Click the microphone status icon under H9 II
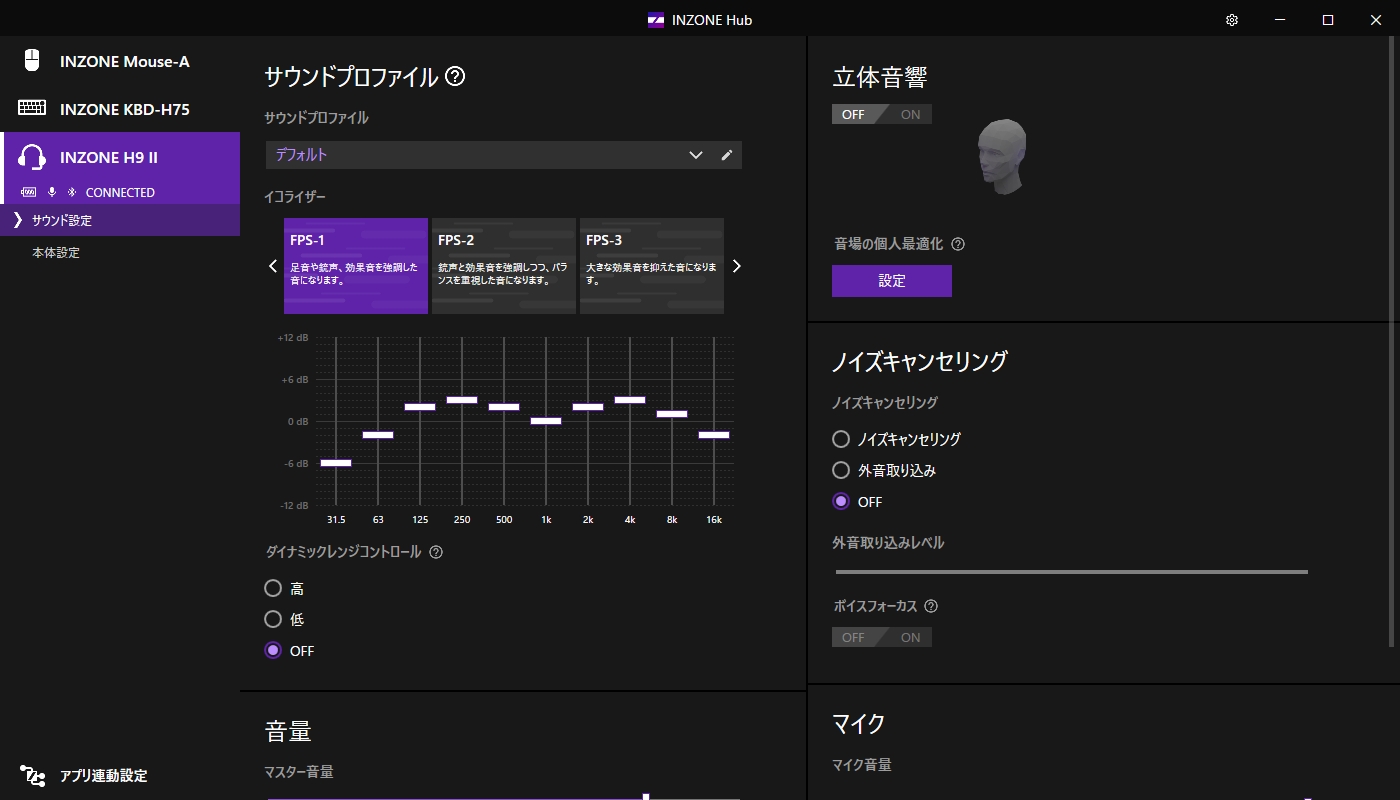Image resolution: width=1400 pixels, height=800 pixels. click(x=52, y=192)
